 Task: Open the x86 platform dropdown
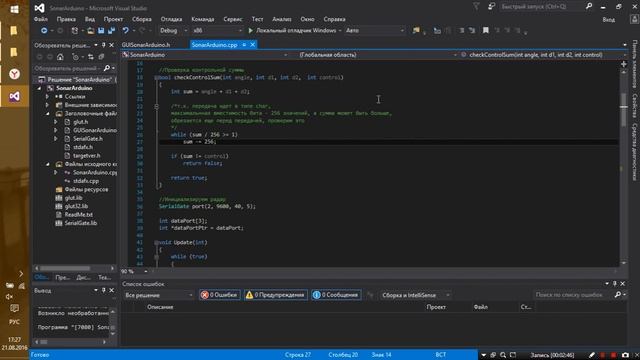tap(217, 31)
